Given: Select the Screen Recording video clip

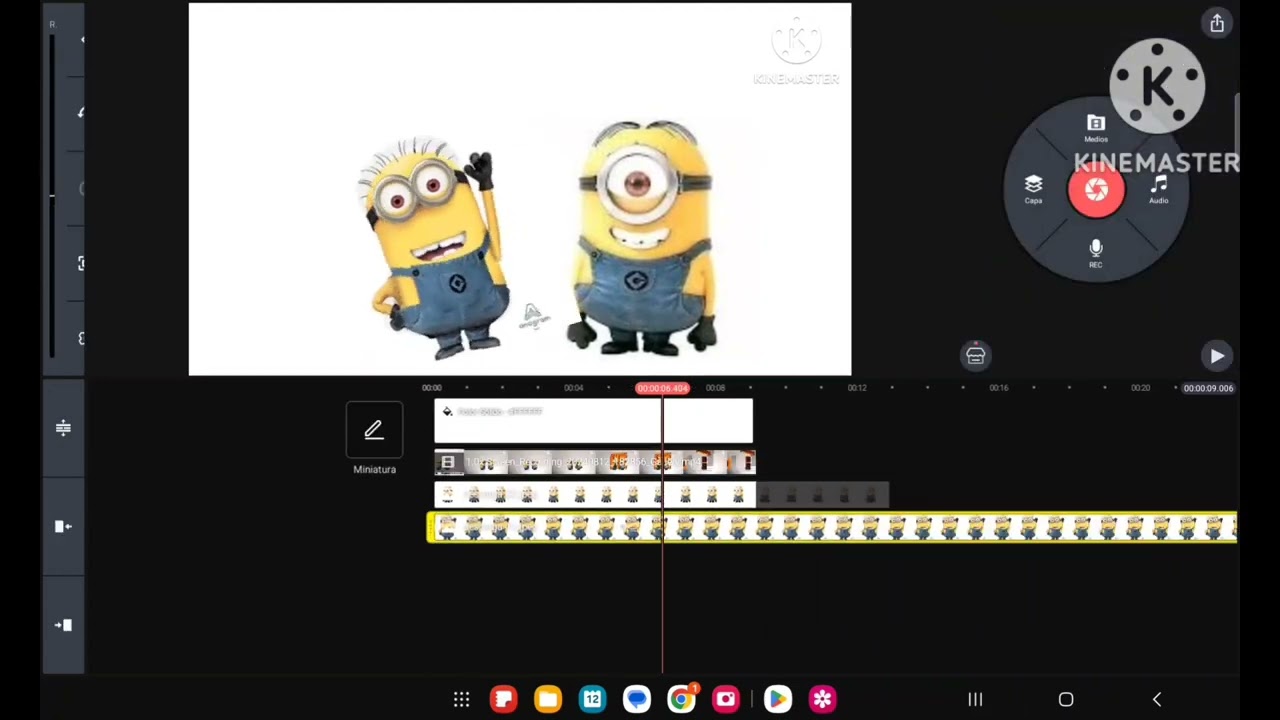Looking at the screenshot, I should click(594, 462).
